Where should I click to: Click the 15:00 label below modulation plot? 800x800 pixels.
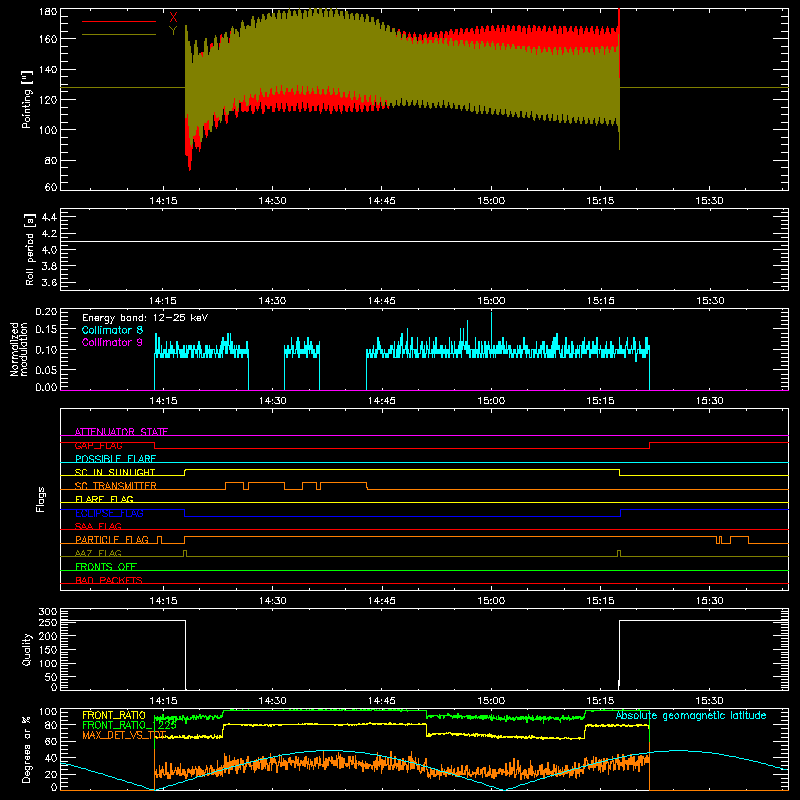point(491,401)
